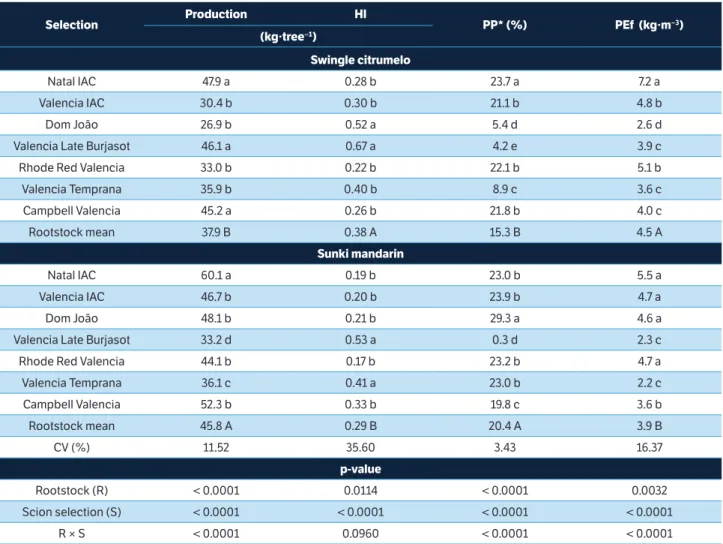
Task: Select the HI mean '0.29 B'
Action: tap(360, 426)
